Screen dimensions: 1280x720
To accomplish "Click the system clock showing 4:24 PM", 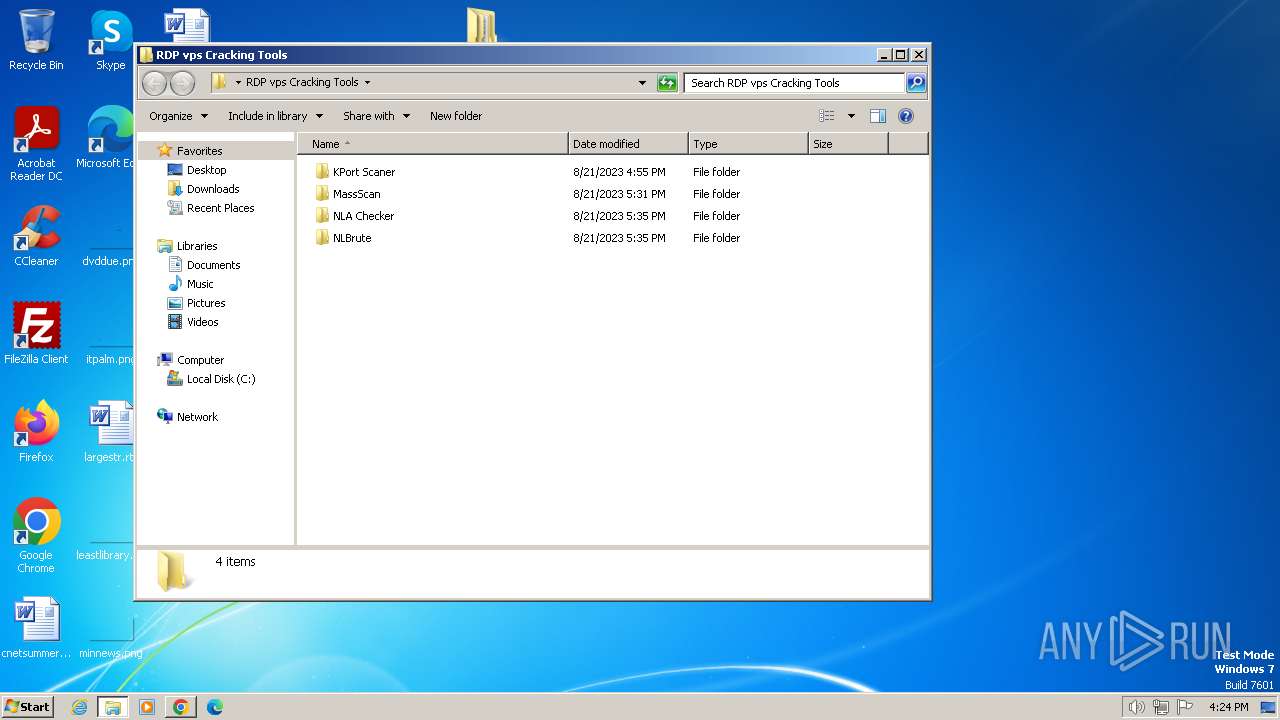I will (1229, 707).
